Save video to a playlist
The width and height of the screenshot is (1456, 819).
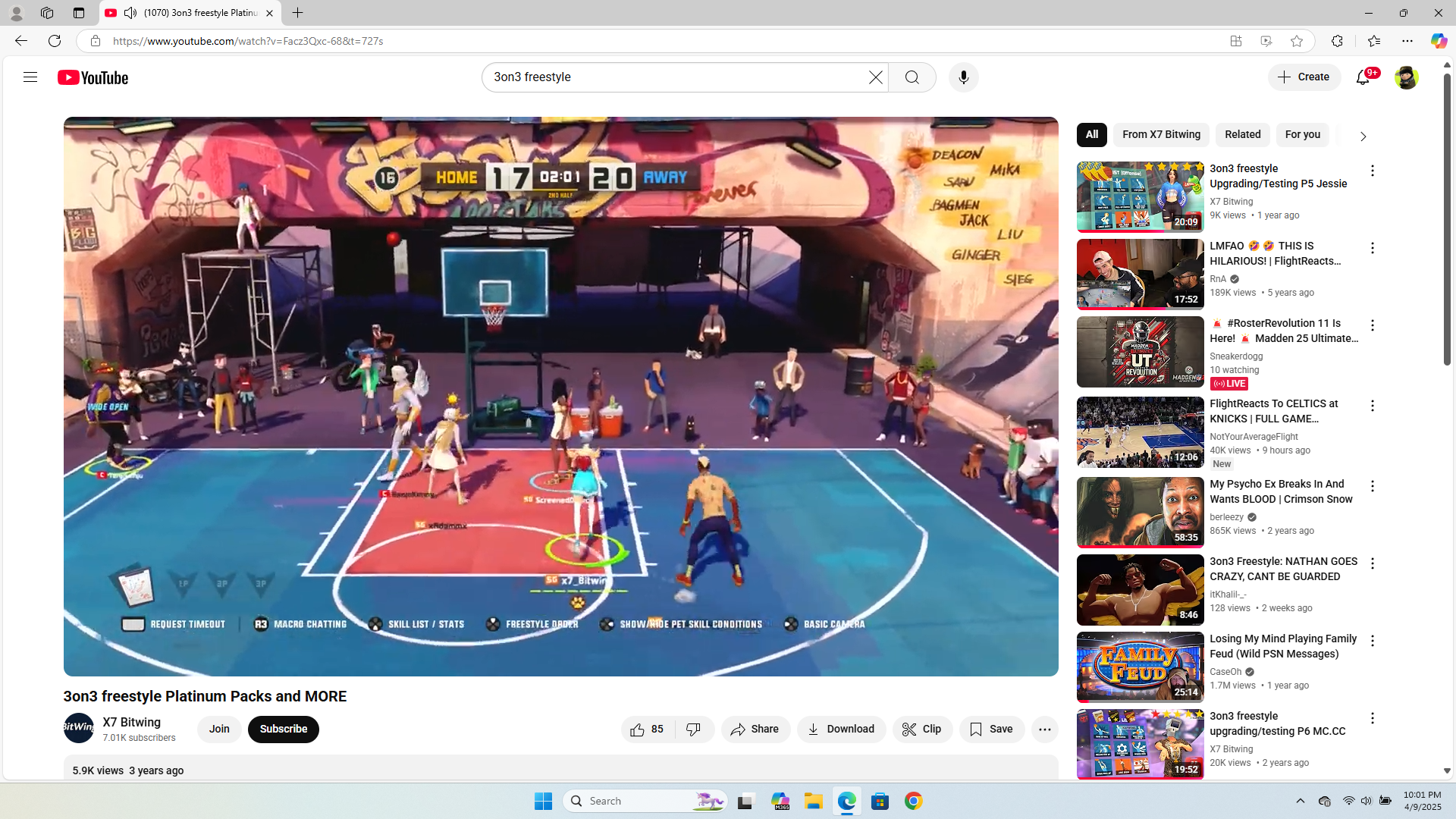(x=992, y=730)
